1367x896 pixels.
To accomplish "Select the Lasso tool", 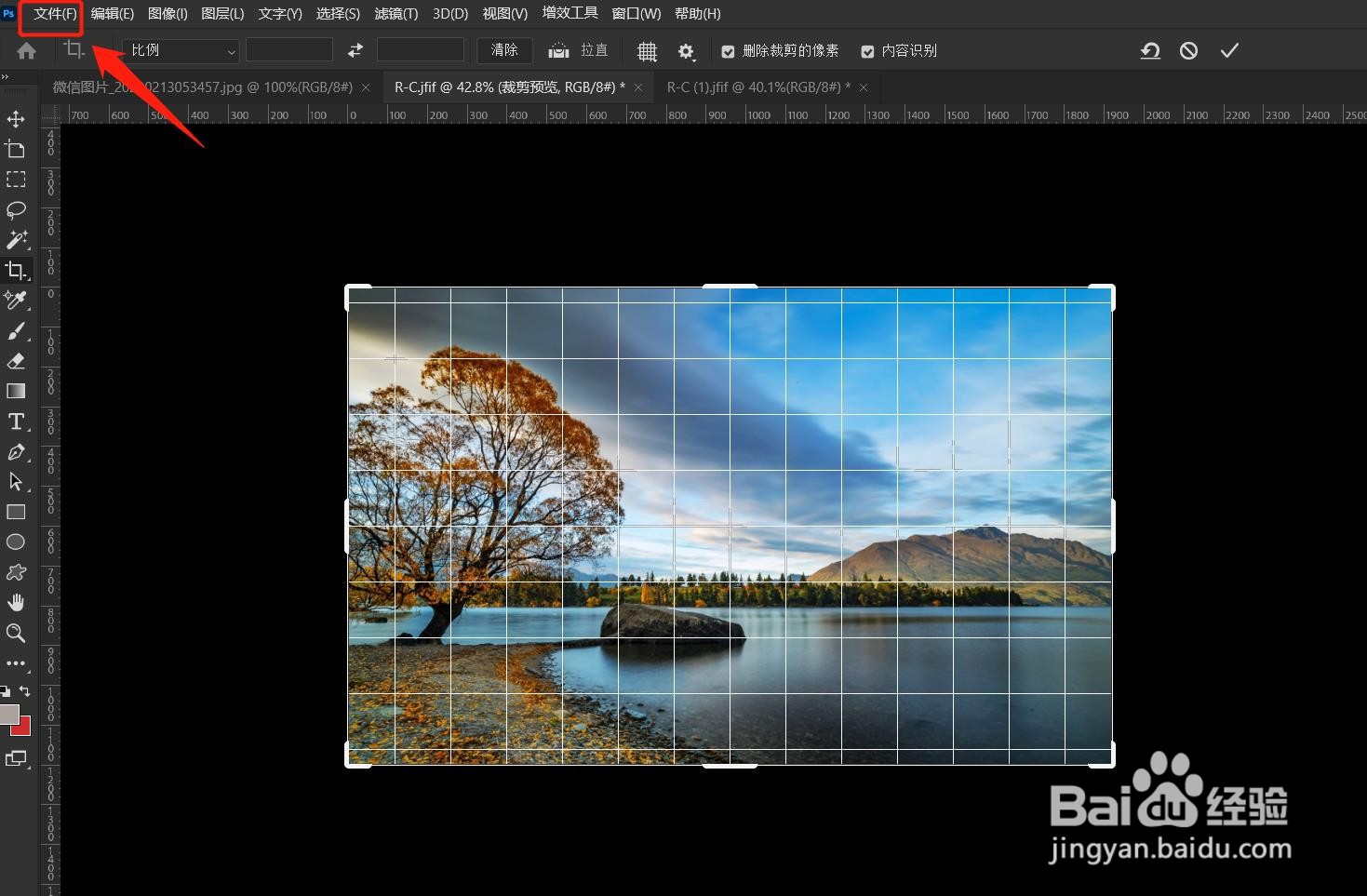I will tap(16, 209).
